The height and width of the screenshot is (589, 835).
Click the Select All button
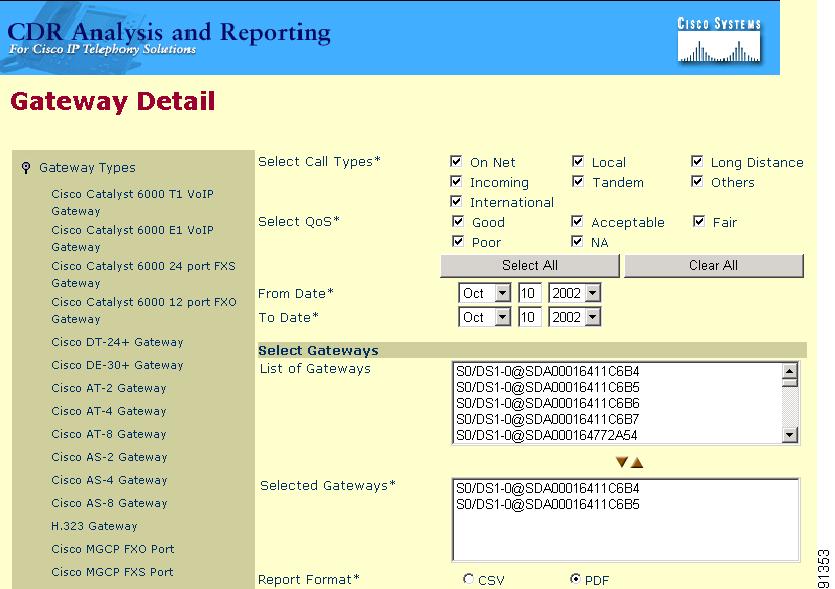click(x=530, y=265)
